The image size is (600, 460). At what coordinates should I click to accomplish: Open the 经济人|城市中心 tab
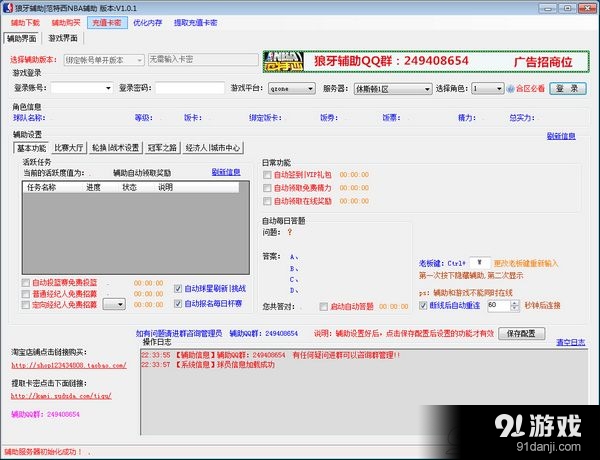pos(213,148)
